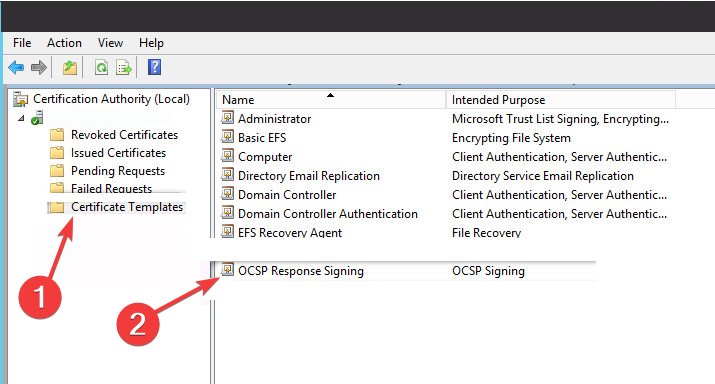Click the Administrator certificate template icon
Image resolution: width=715 pixels, height=384 pixels.
pos(227,118)
